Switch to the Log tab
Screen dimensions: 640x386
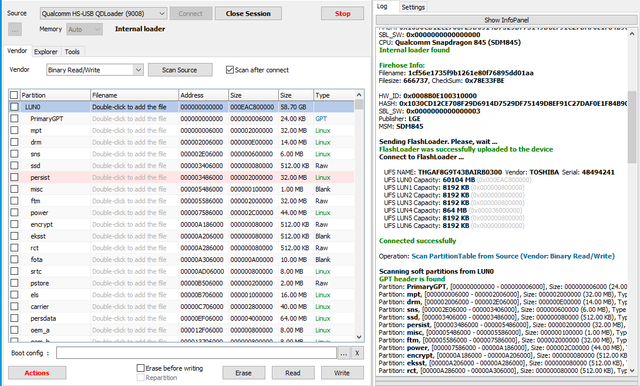tap(382, 6)
